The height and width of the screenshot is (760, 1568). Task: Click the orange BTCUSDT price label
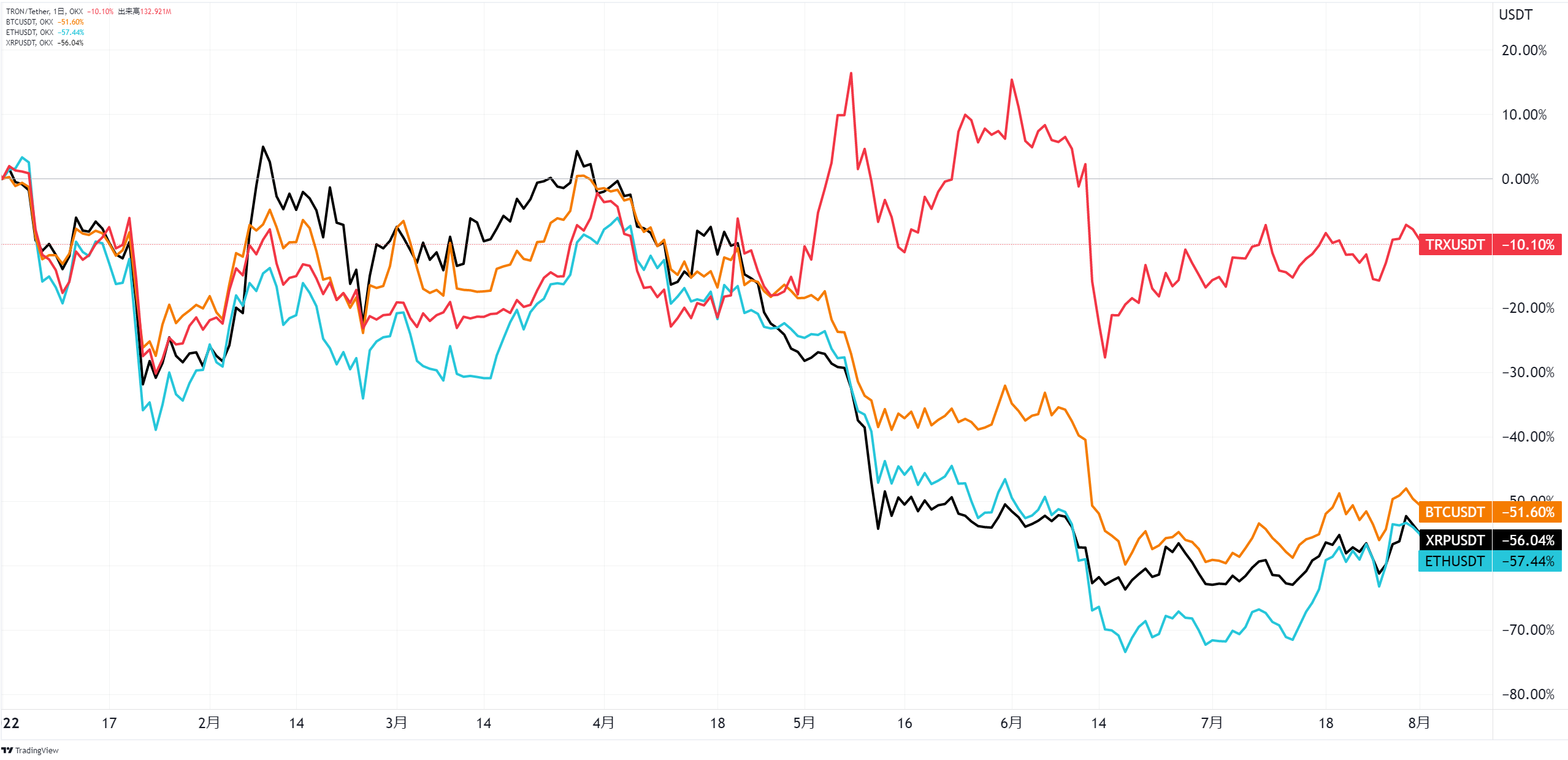(1455, 512)
